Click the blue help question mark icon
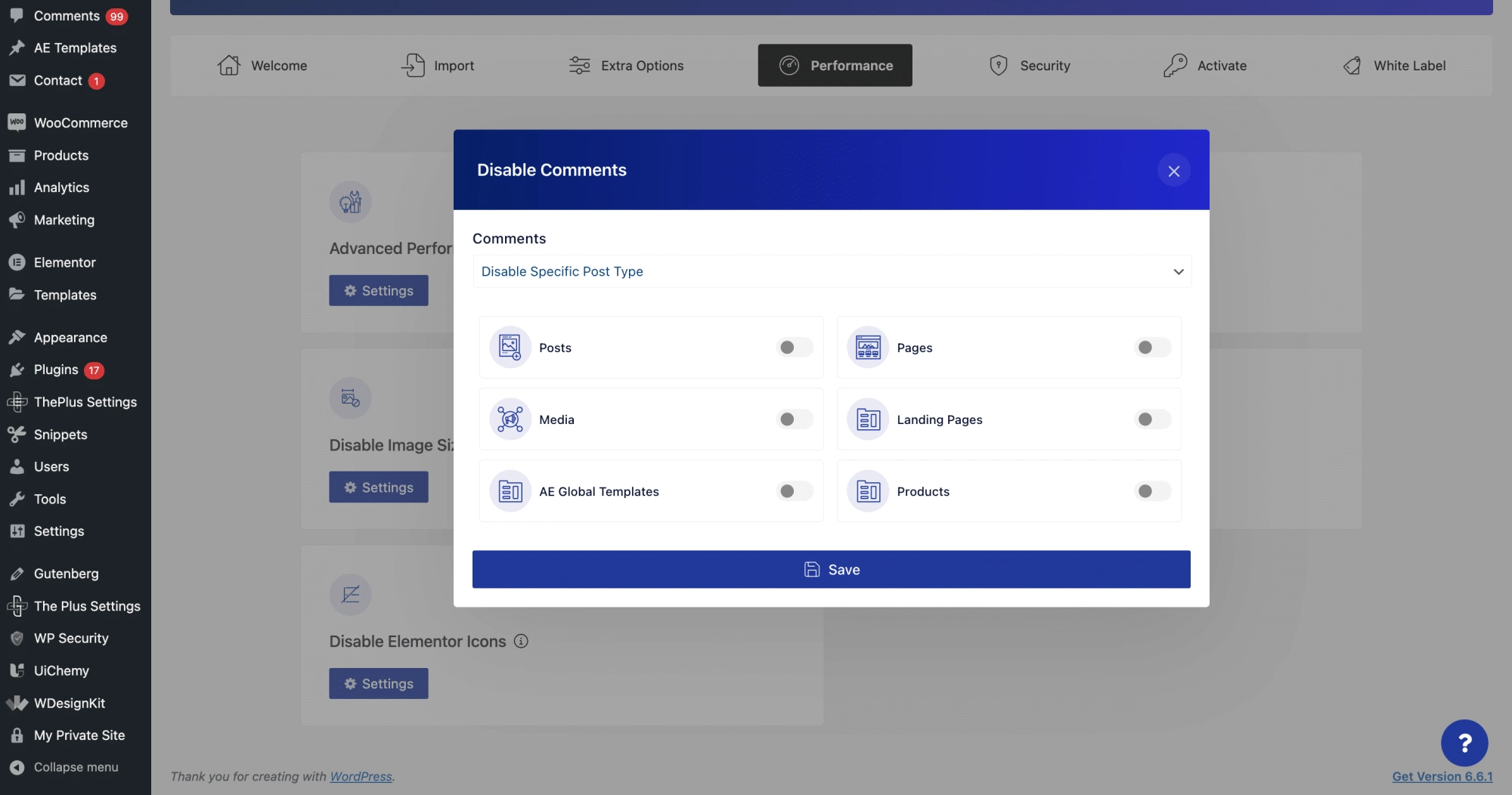The image size is (1512, 795). pyautogui.click(x=1464, y=743)
